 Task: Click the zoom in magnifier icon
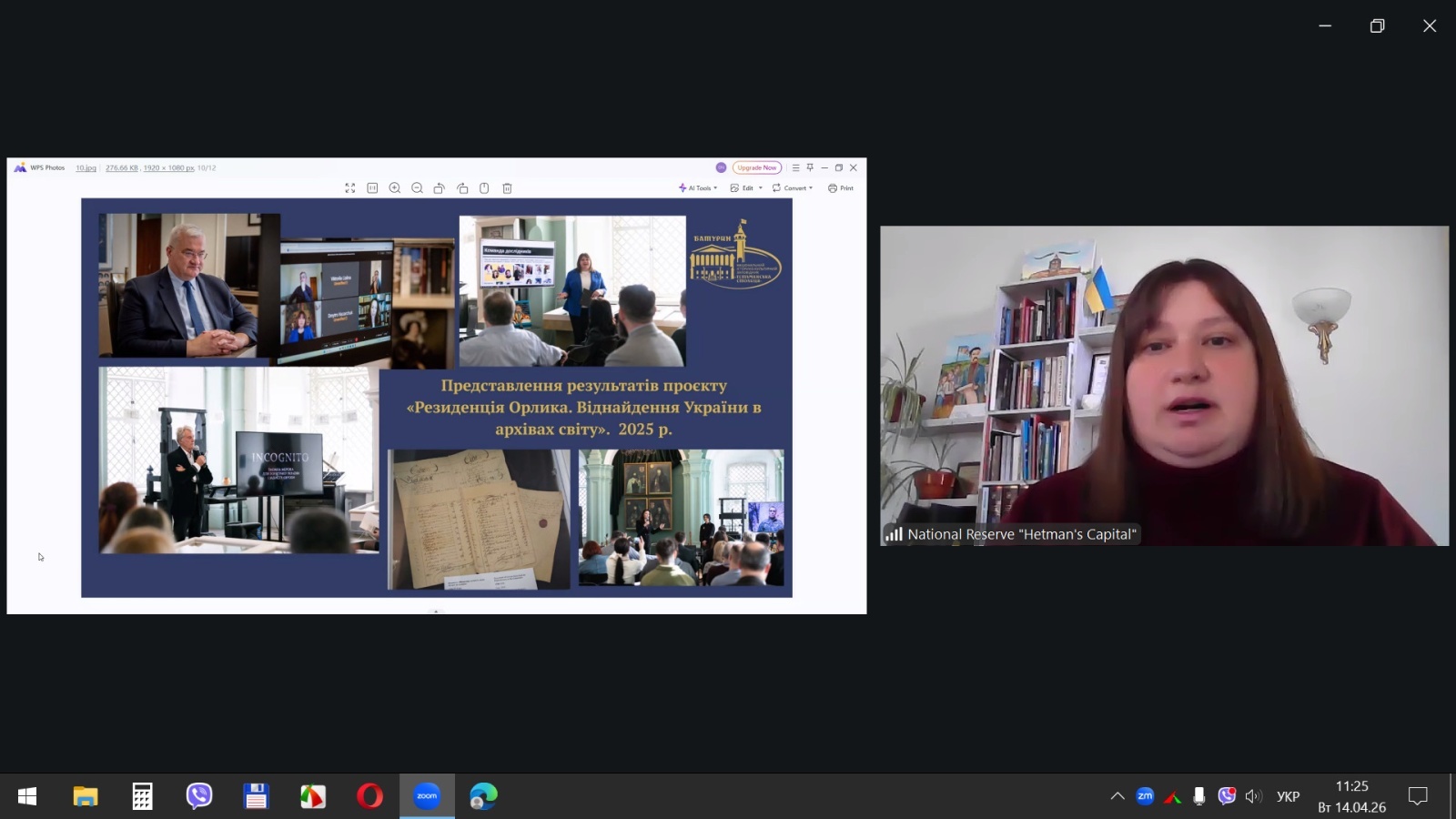pos(395,188)
